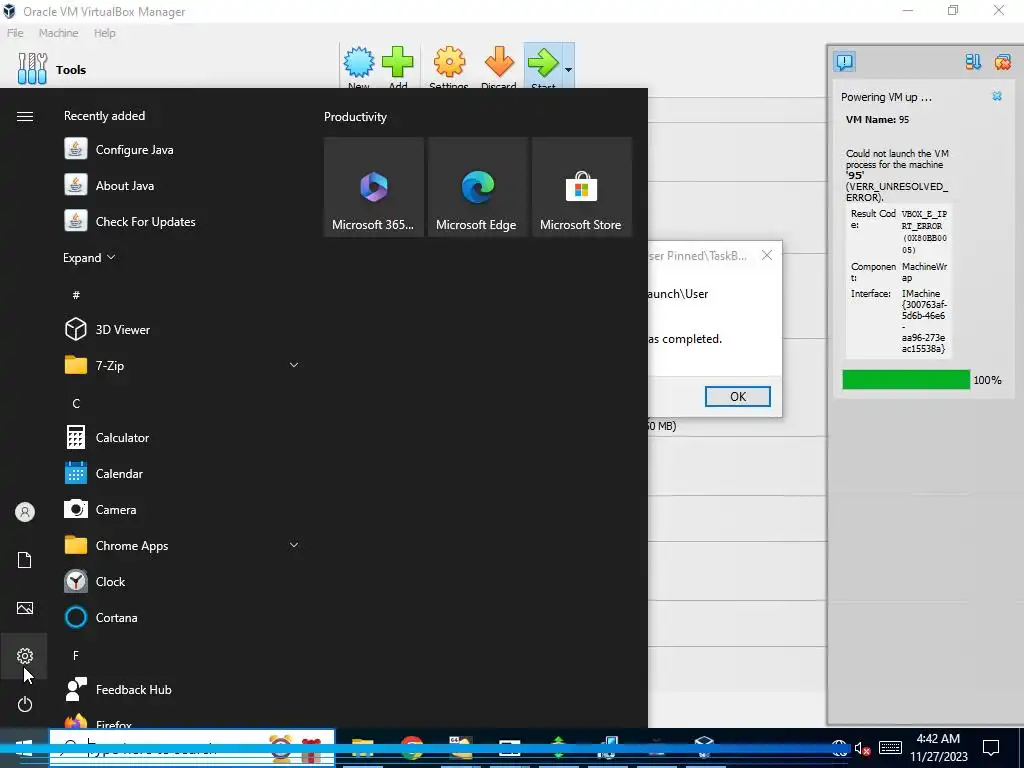Image resolution: width=1024 pixels, height=768 pixels.
Task: Click OK in the completed dialog
Action: [x=737, y=396]
